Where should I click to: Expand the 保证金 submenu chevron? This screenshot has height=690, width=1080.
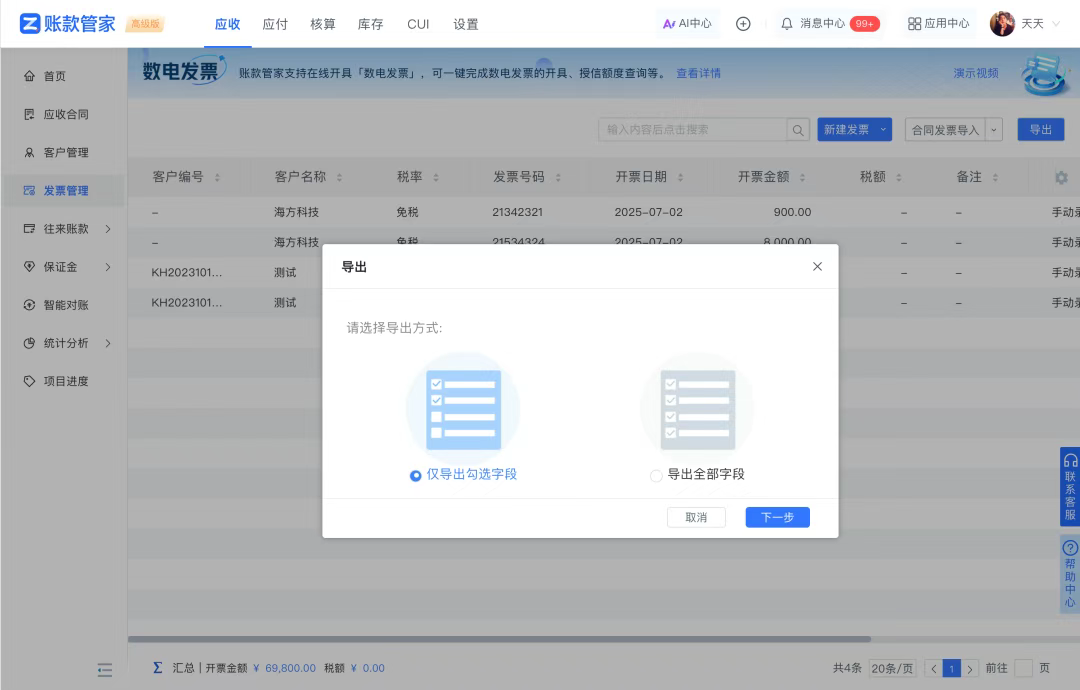108,266
